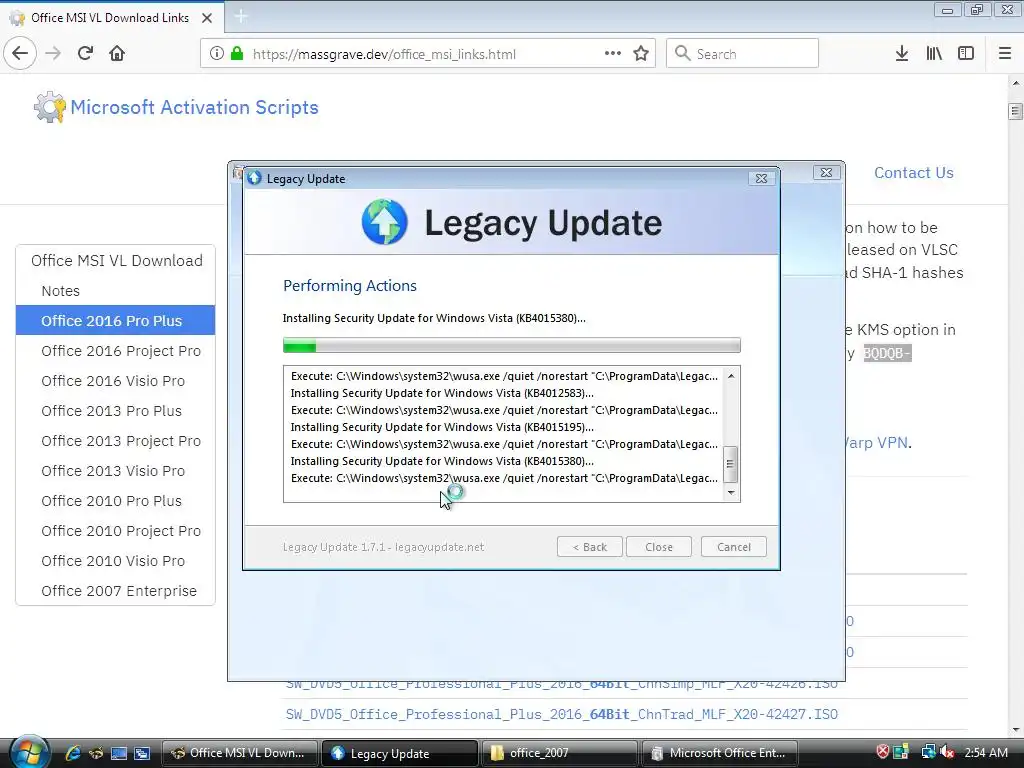Click the Back button in Legacy Update
The width and height of the screenshot is (1024, 768).
[590, 547]
